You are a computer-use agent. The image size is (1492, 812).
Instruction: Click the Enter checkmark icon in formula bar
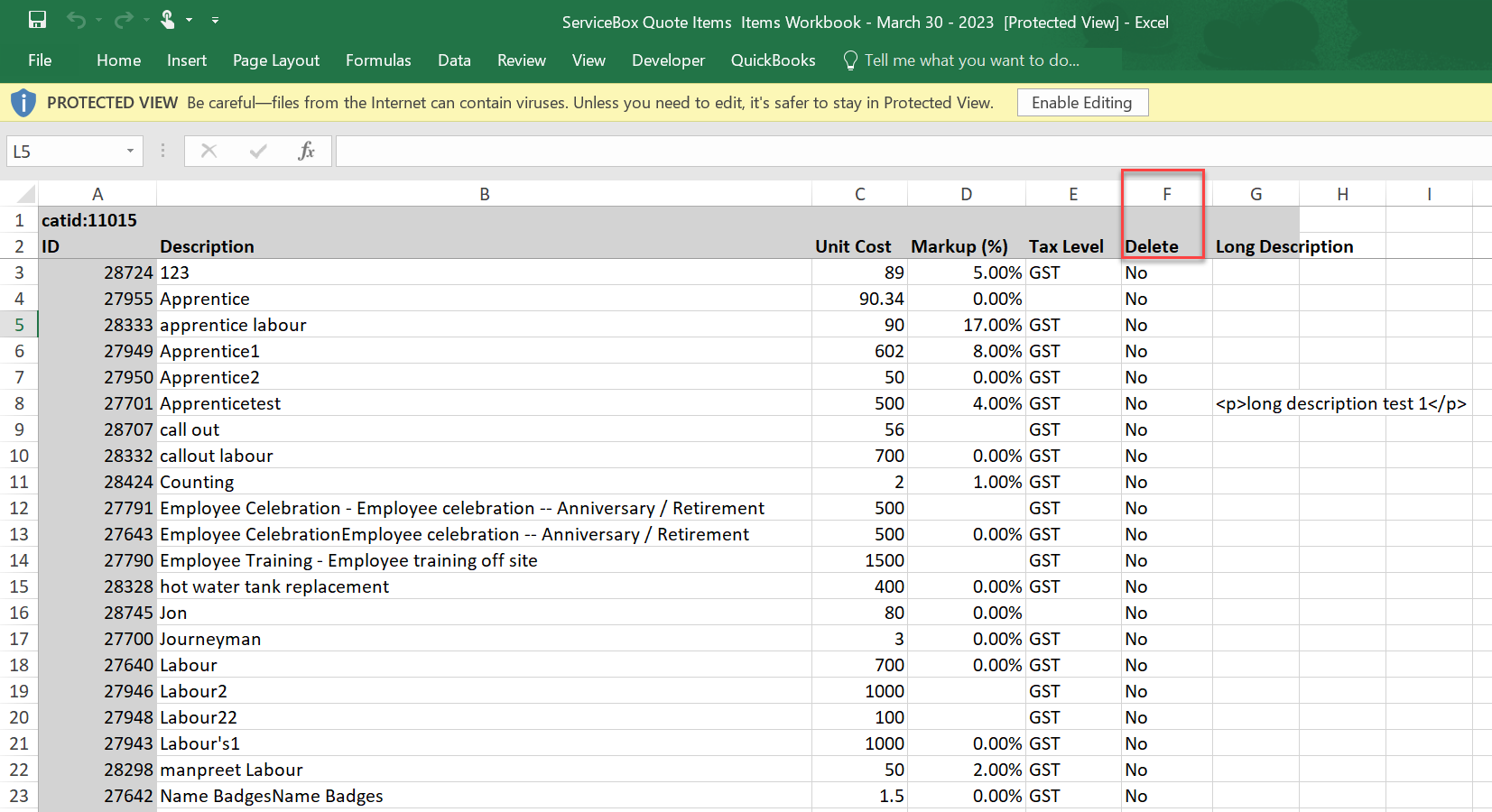258,151
